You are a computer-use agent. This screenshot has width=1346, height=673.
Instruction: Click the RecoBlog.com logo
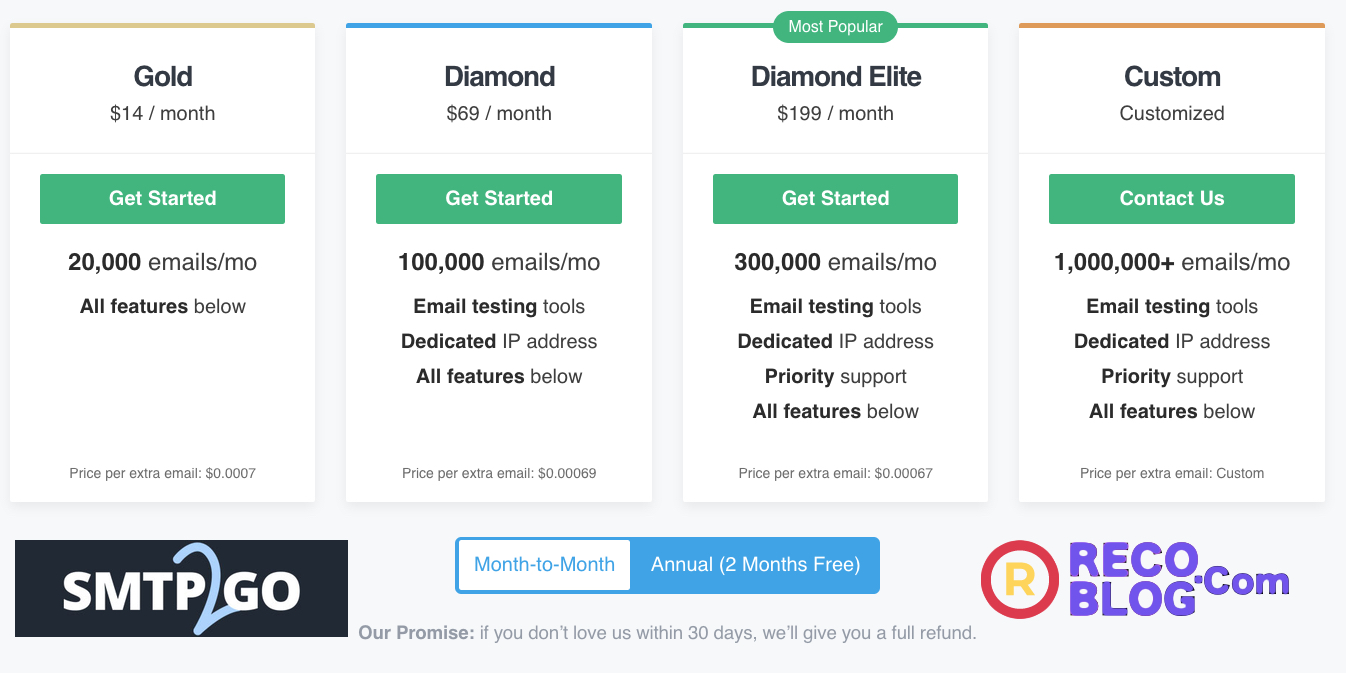click(x=1135, y=579)
